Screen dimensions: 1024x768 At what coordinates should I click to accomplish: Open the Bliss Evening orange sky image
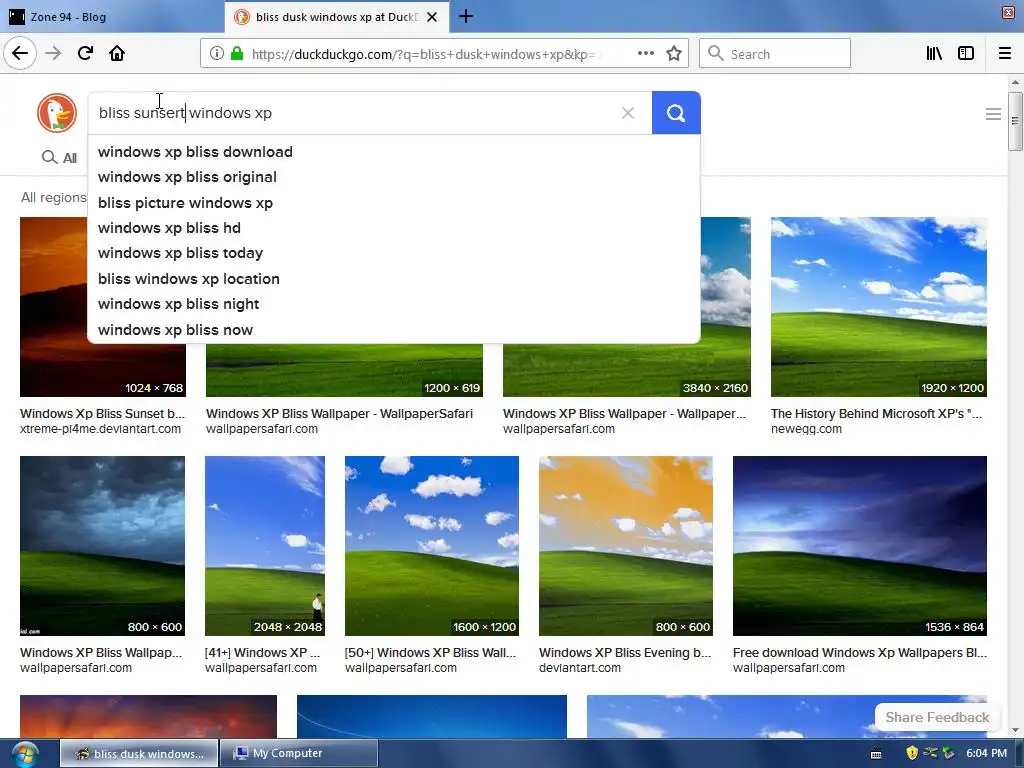click(x=626, y=546)
